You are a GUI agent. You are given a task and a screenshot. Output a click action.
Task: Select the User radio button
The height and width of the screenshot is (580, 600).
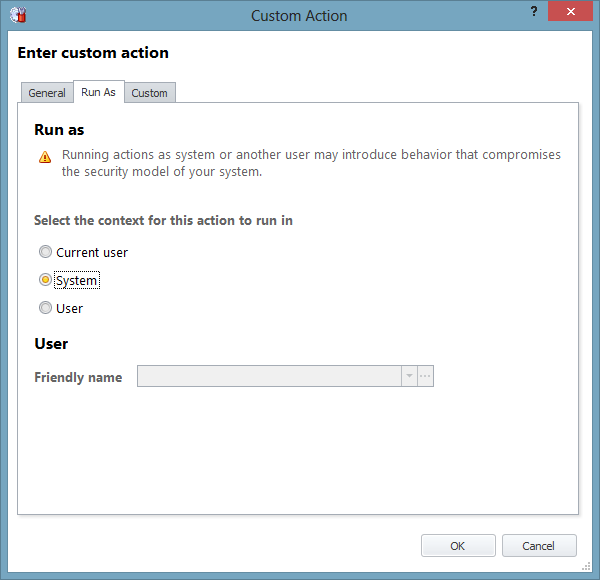[45, 308]
